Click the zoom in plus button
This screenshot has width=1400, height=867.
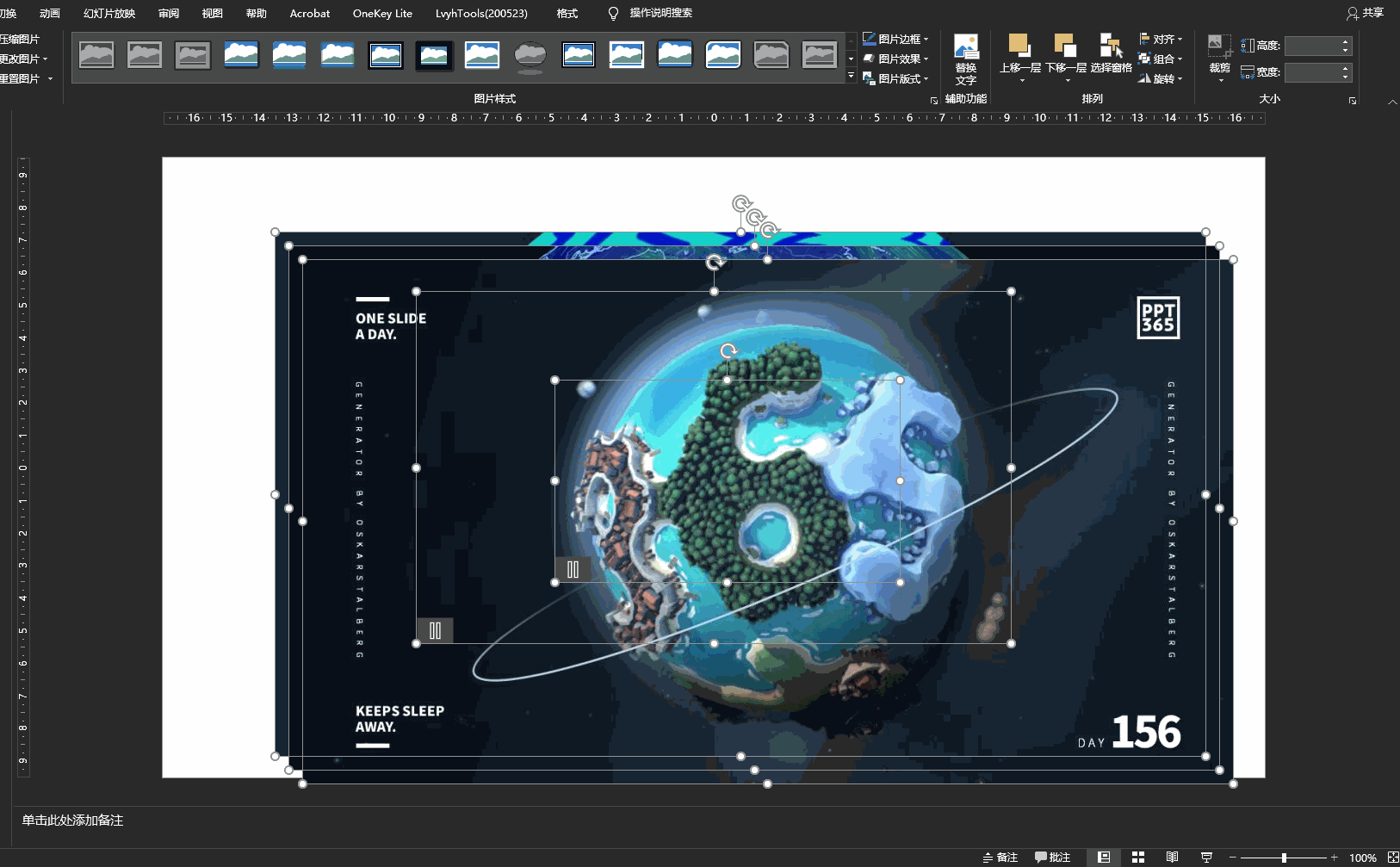(1334, 858)
